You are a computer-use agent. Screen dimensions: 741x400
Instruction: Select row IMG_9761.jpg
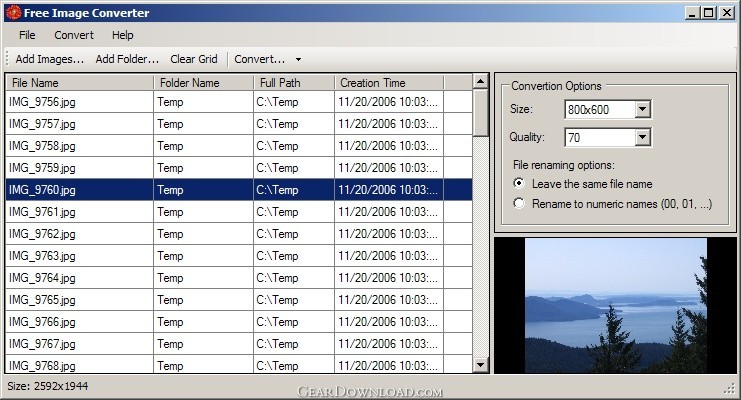point(239,212)
